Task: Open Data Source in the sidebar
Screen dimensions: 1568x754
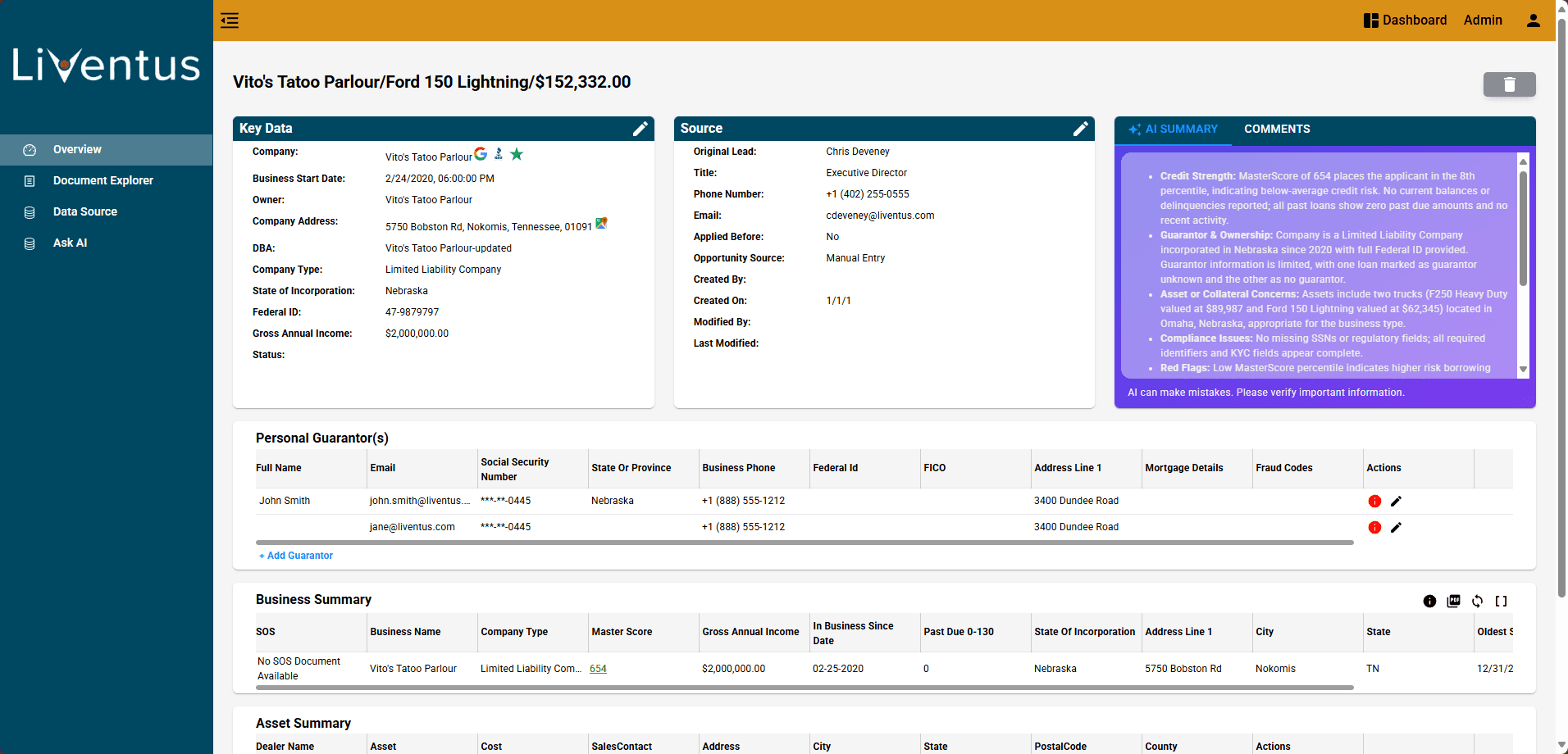Action: point(106,212)
